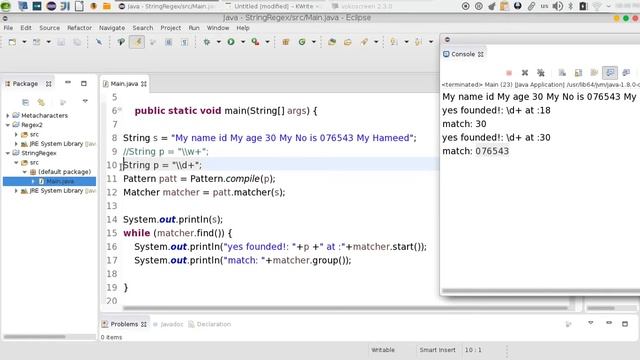Screen dimensions: 640x360
Task: Click the Open Task icon
Action: pyautogui.click(x=348, y=42)
